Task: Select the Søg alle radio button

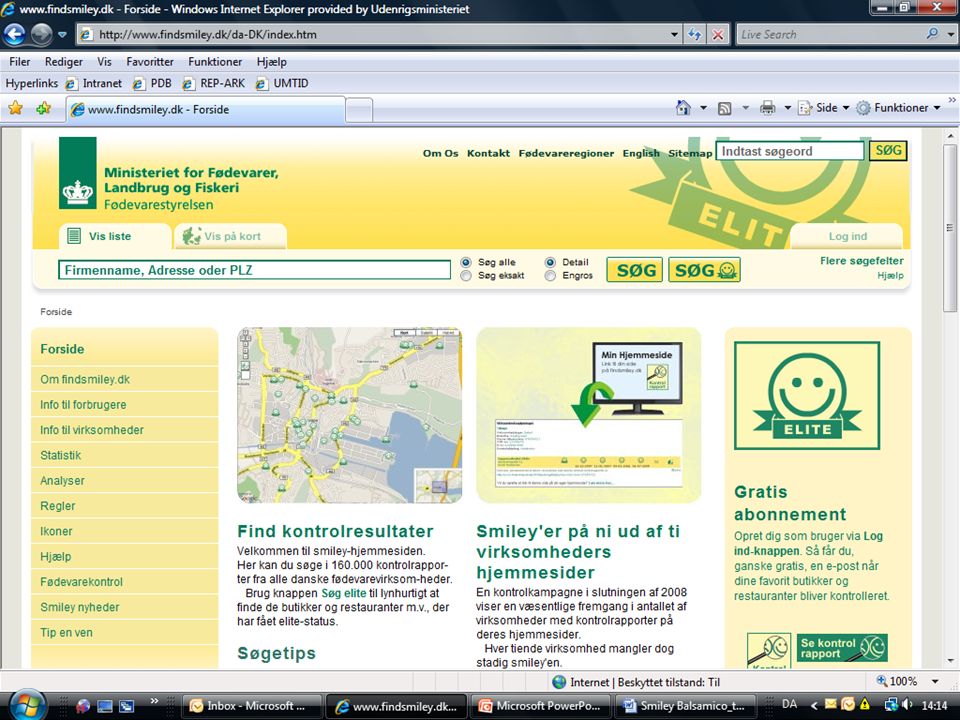Action: (466, 262)
